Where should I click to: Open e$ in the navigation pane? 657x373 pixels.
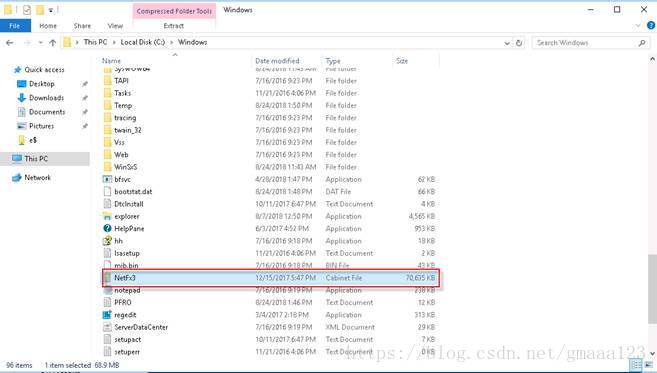tap(33, 140)
